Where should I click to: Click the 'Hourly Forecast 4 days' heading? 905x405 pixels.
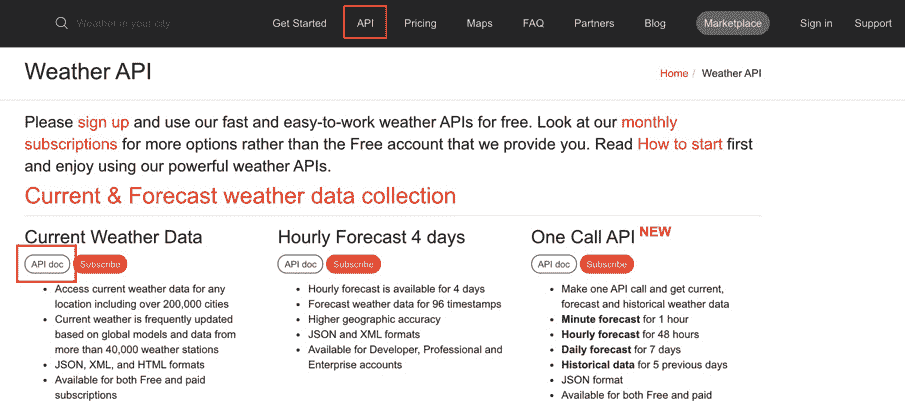(371, 237)
